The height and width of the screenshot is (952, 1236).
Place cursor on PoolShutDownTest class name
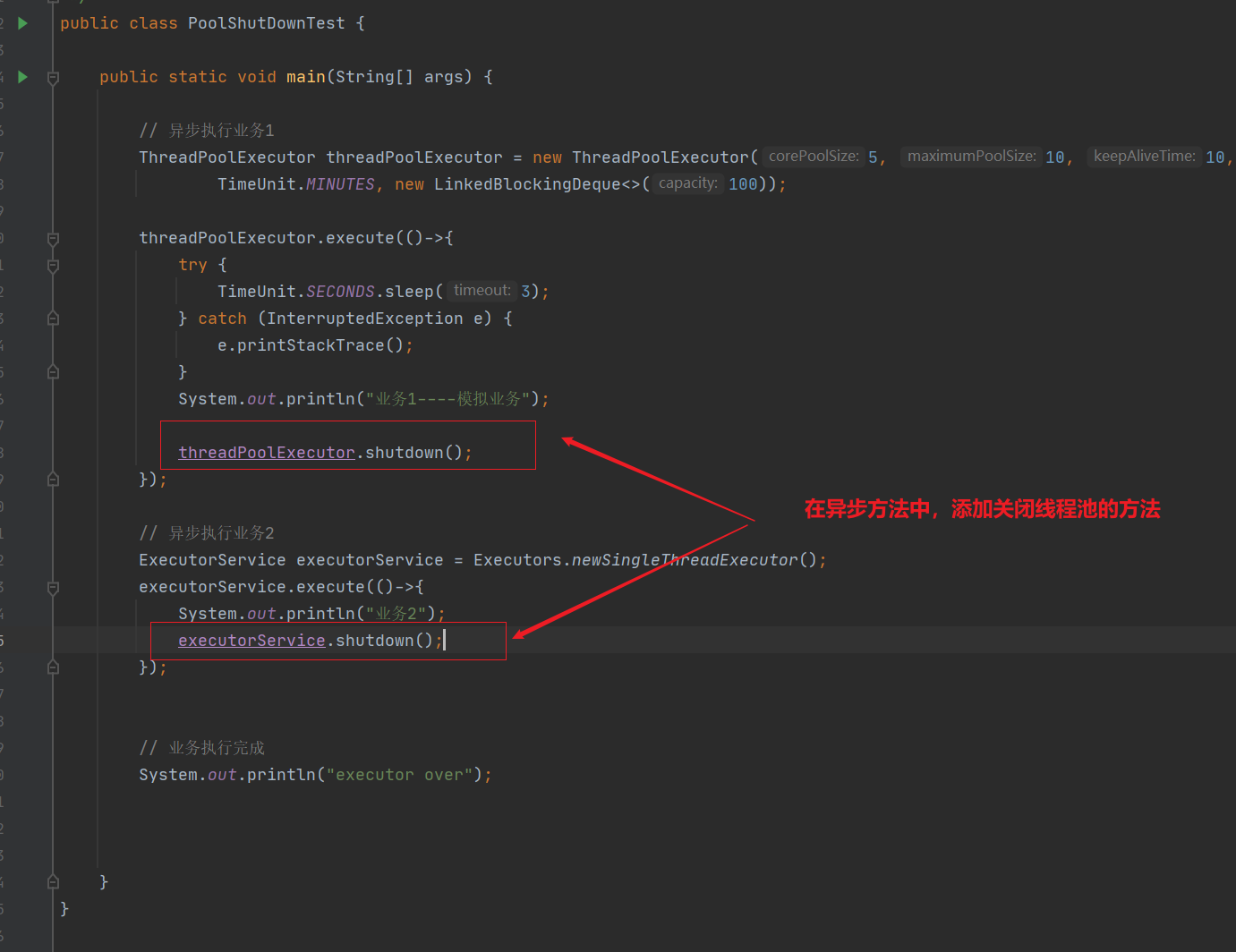tap(266, 23)
